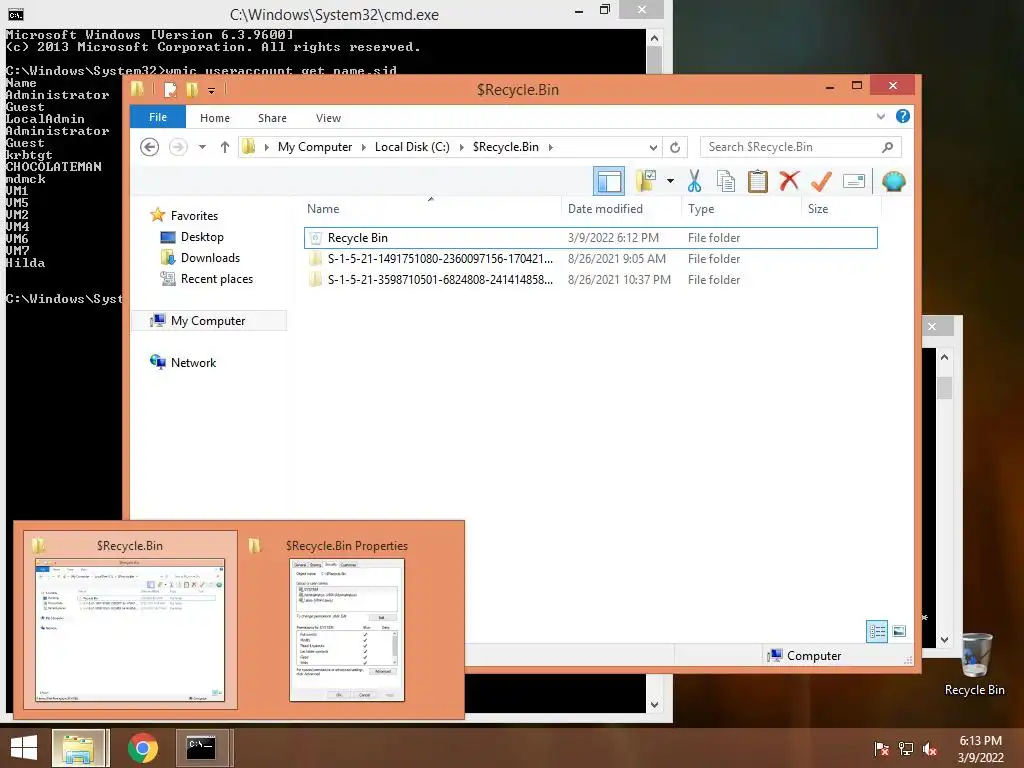Launch Google Chrome from taskbar
Viewport: 1024px width, 768px height.
click(x=142, y=748)
